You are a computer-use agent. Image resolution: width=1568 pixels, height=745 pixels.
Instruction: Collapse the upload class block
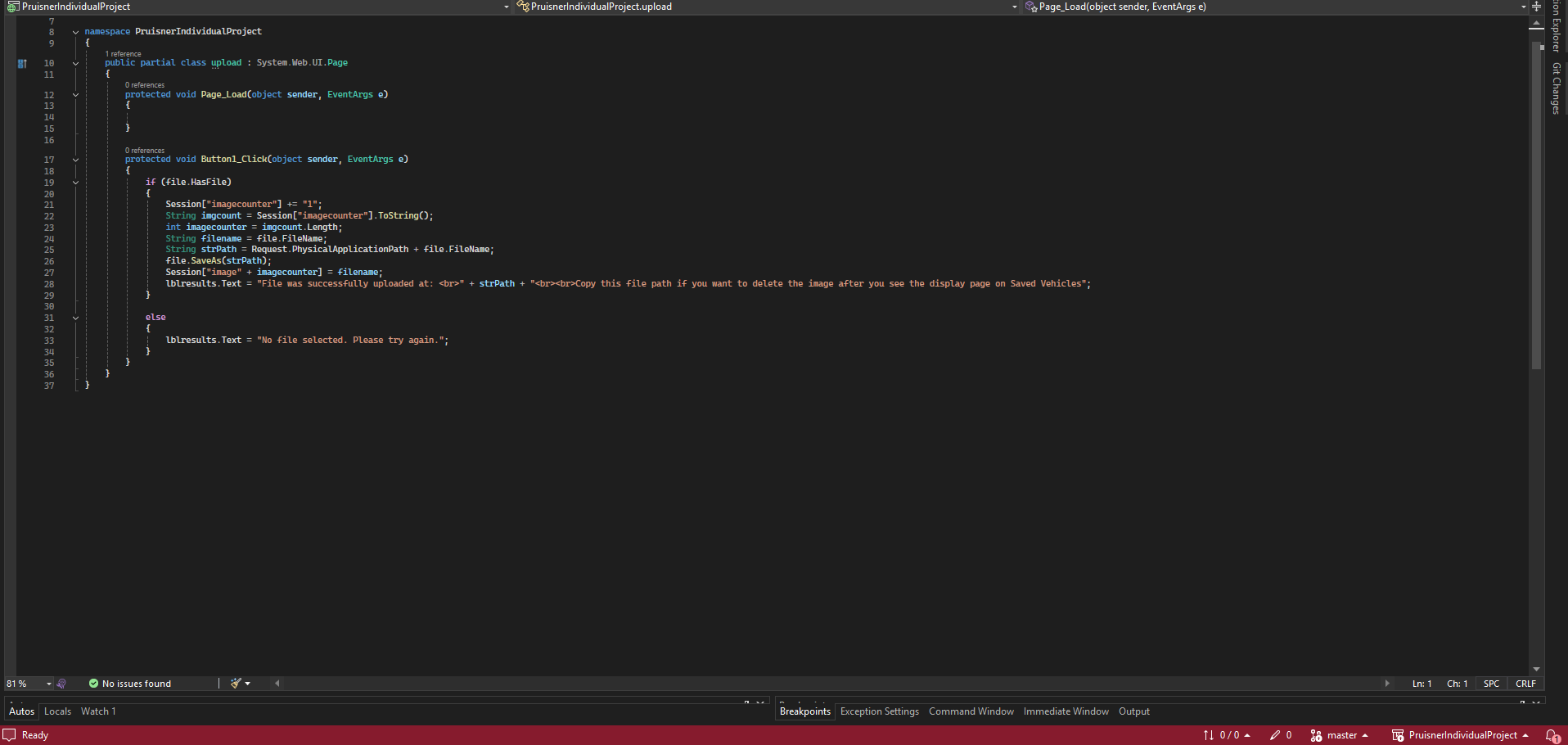(x=76, y=63)
